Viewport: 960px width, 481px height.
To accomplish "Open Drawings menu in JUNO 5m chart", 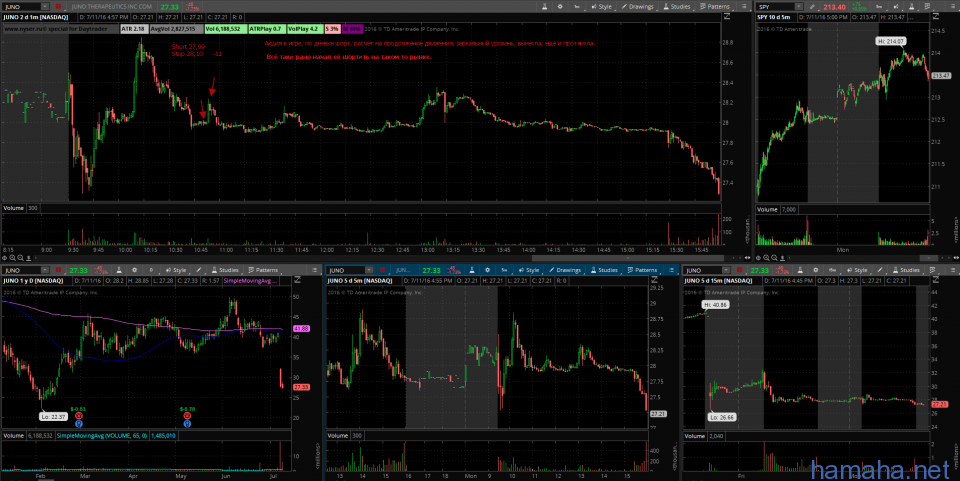I will pyautogui.click(x=564, y=270).
